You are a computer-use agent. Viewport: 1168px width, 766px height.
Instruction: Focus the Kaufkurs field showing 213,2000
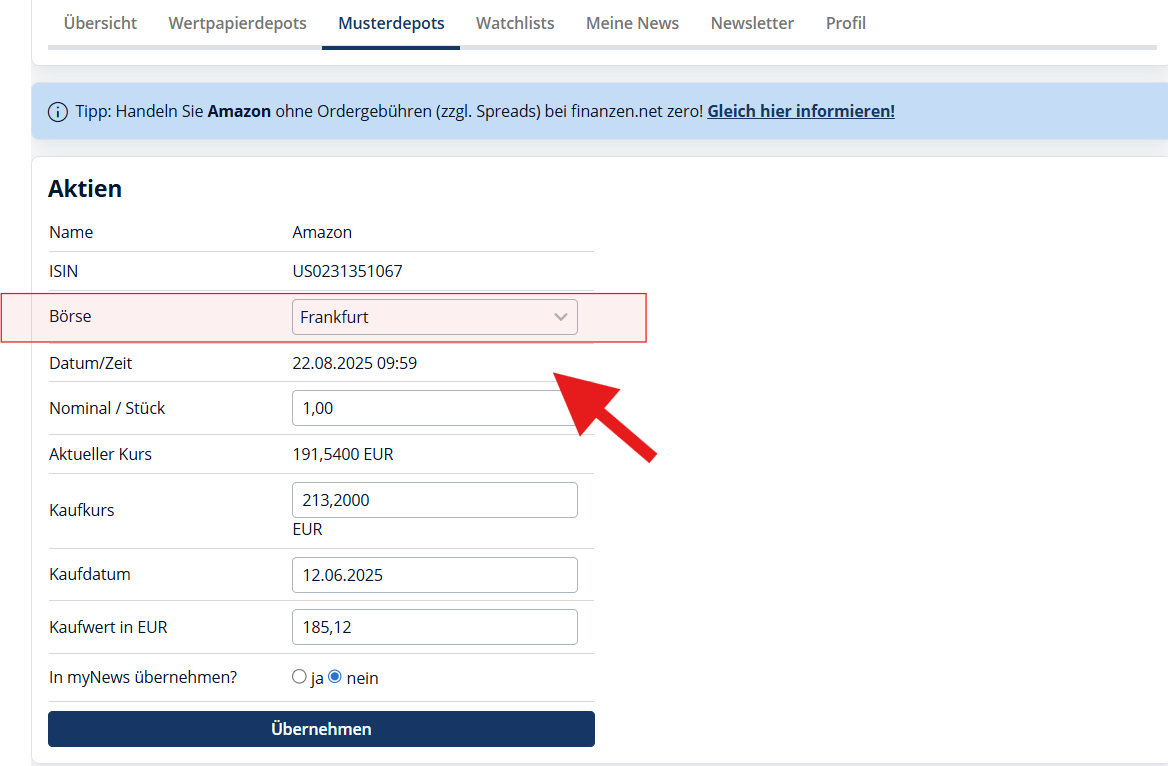(434, 500)
